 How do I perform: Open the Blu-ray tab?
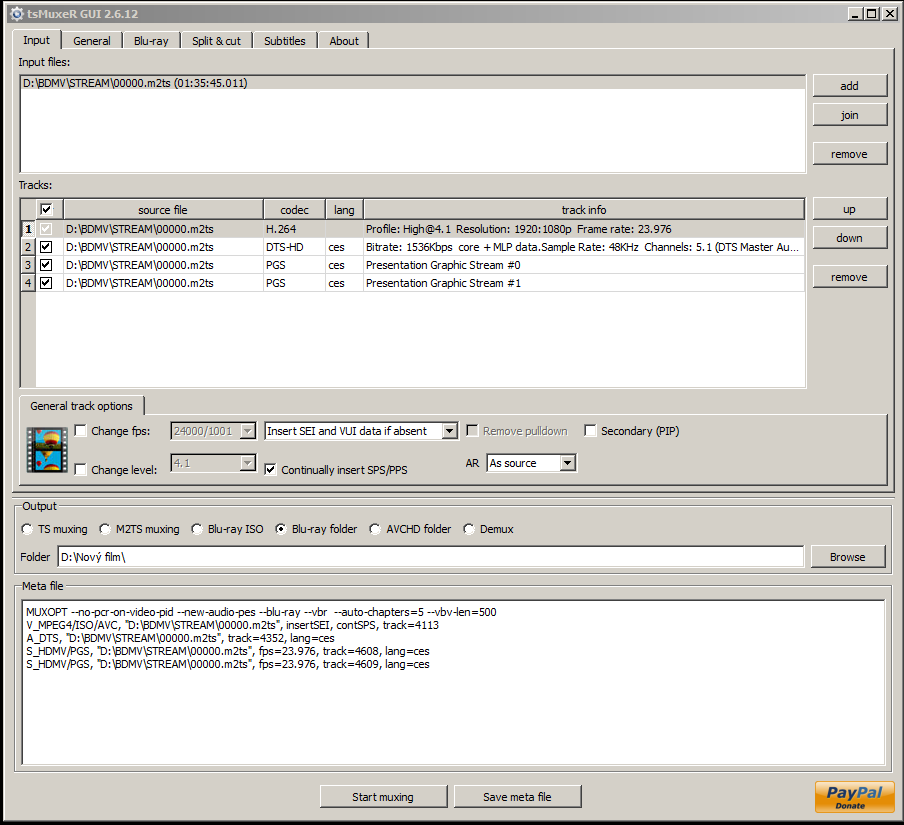coord(151,41)
